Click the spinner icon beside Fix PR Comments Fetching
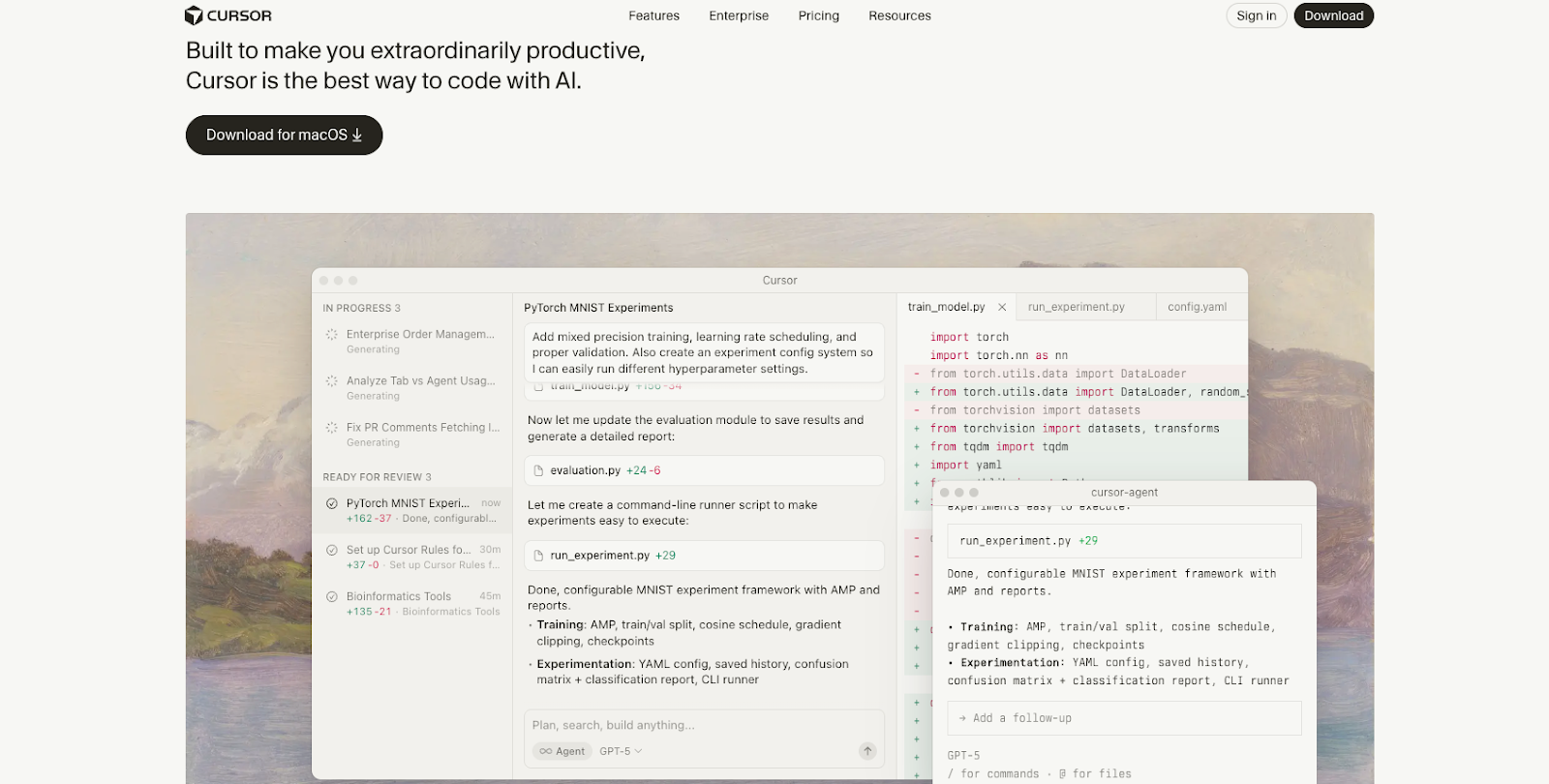 (332, 428)
